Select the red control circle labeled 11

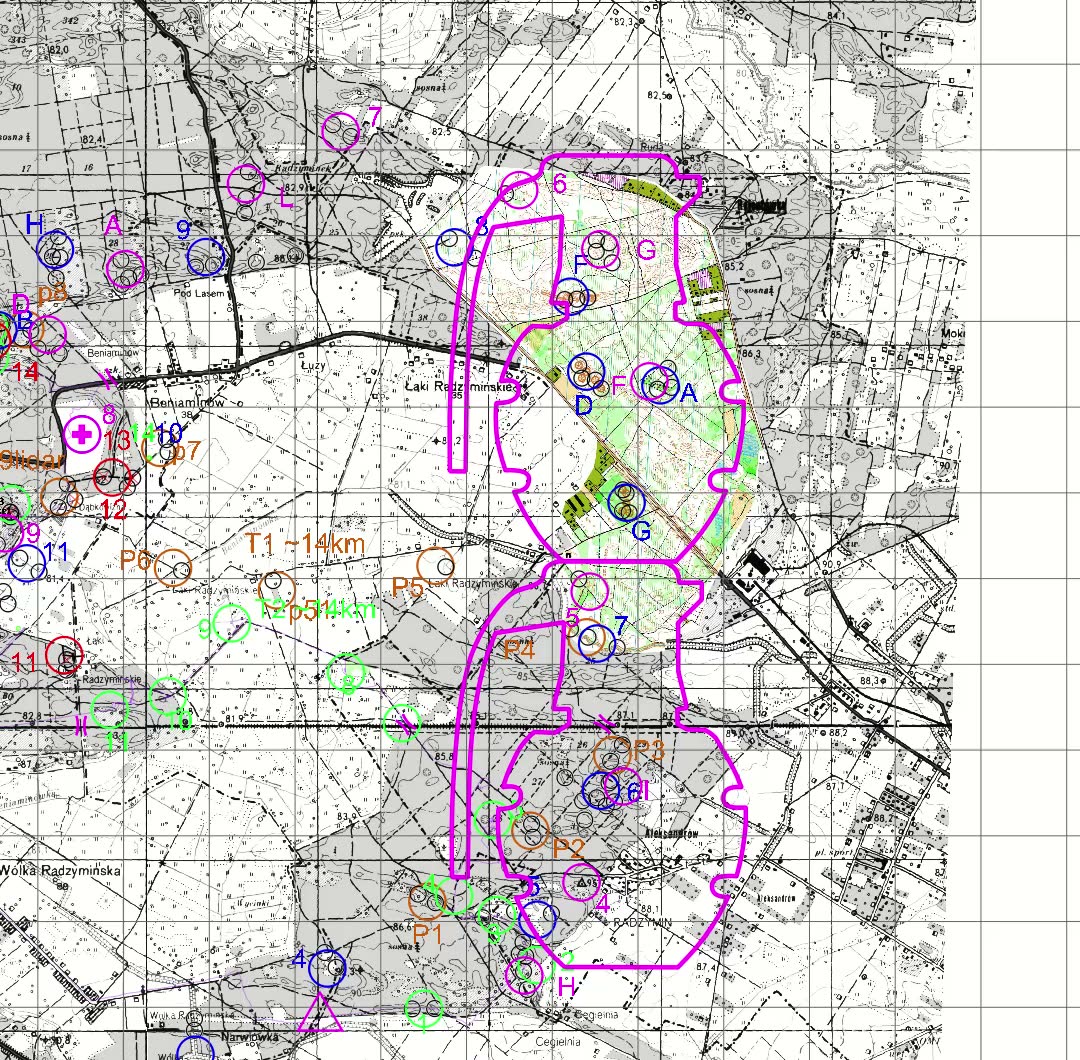coord(65,655)
